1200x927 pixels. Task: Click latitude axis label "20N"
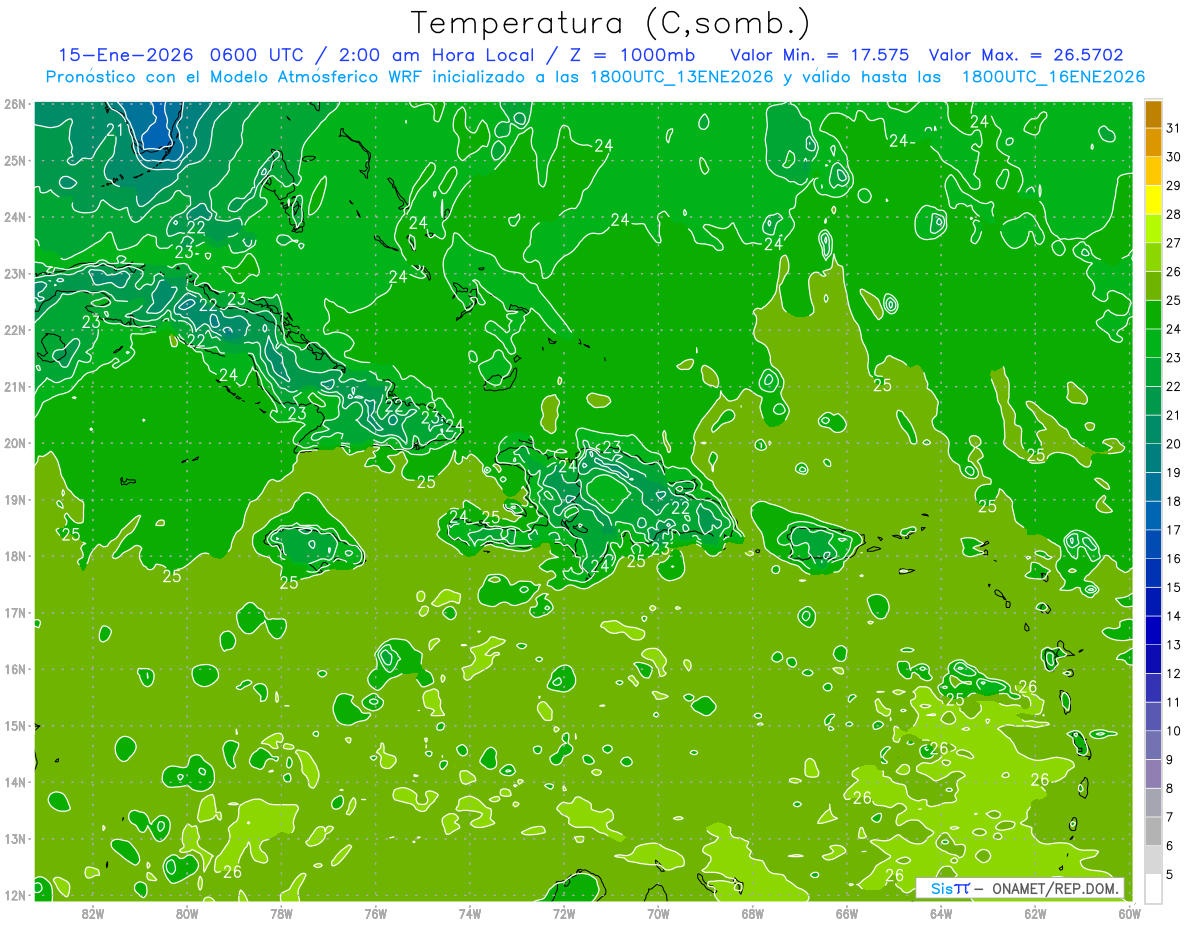[x=14, y=443]
